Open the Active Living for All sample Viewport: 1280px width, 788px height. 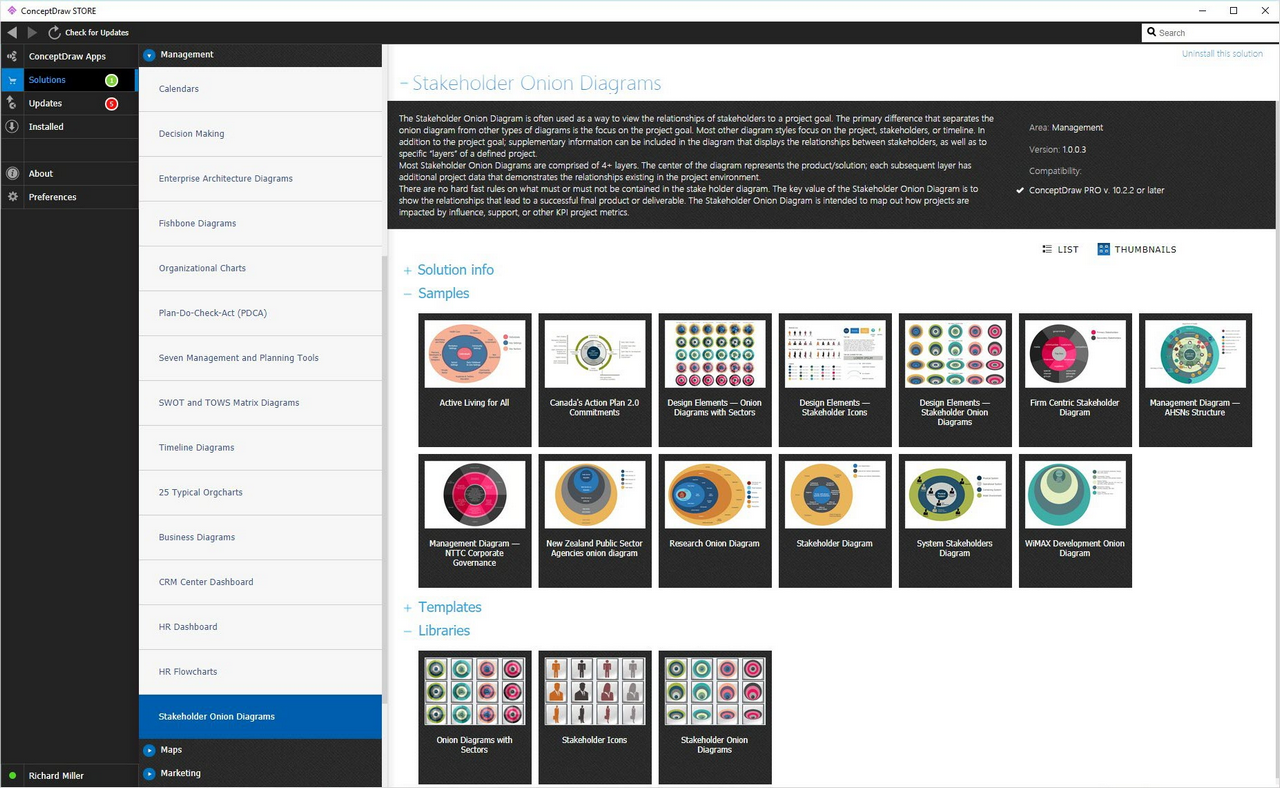[x=475, y=380]
